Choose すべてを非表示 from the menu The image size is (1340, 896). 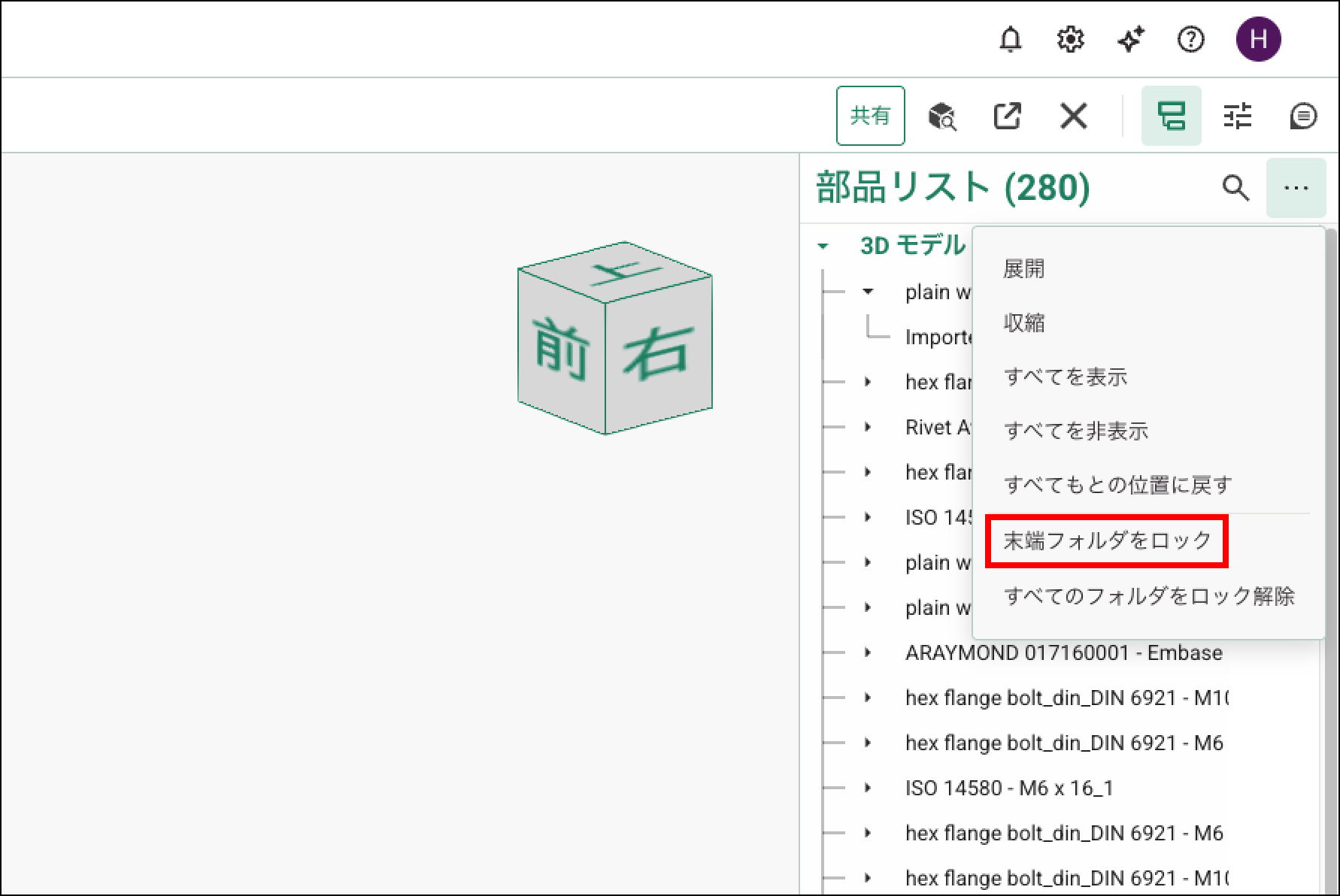click(x=1075, y=431)
